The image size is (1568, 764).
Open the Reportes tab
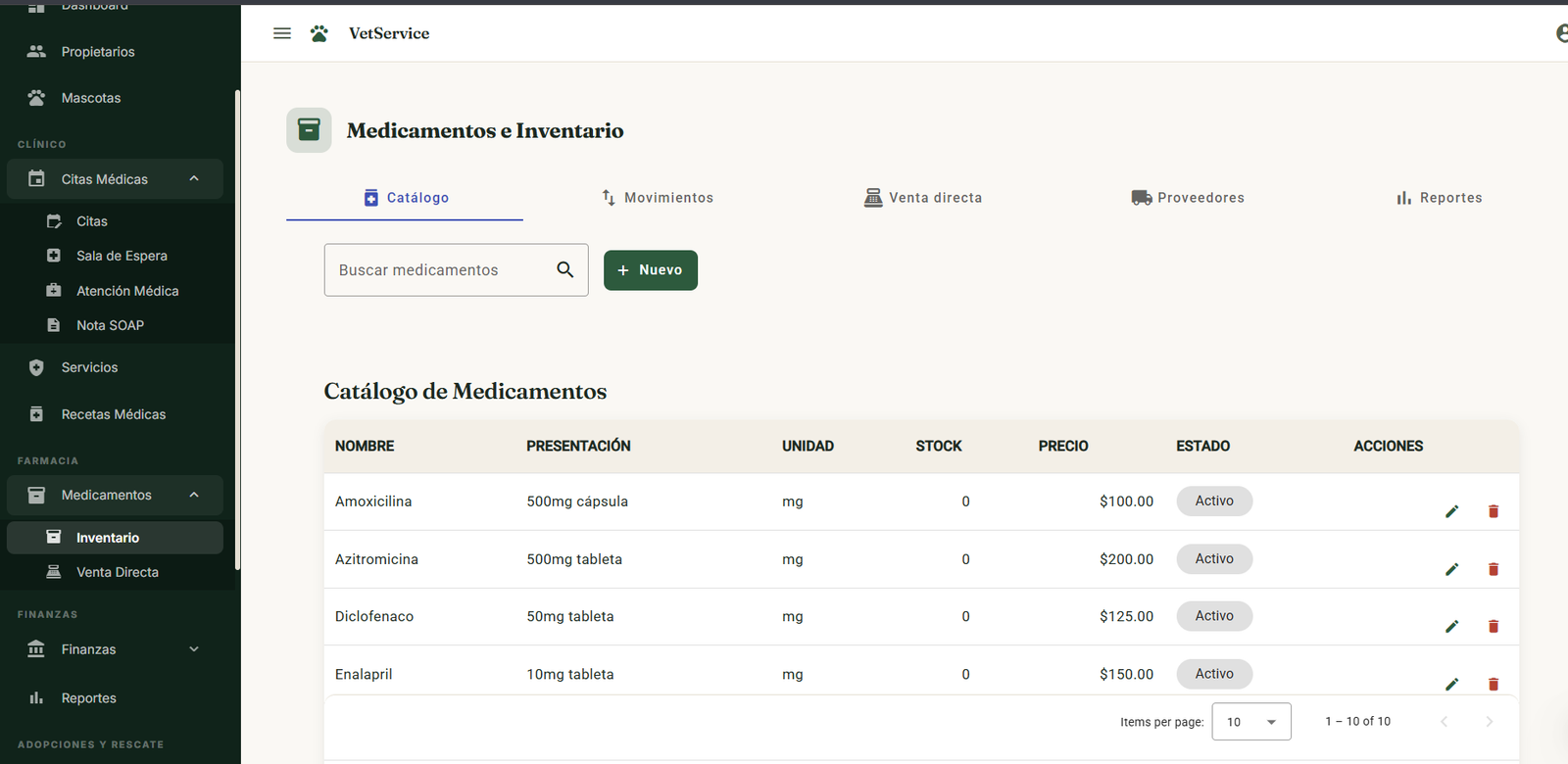click(1439, 197)
